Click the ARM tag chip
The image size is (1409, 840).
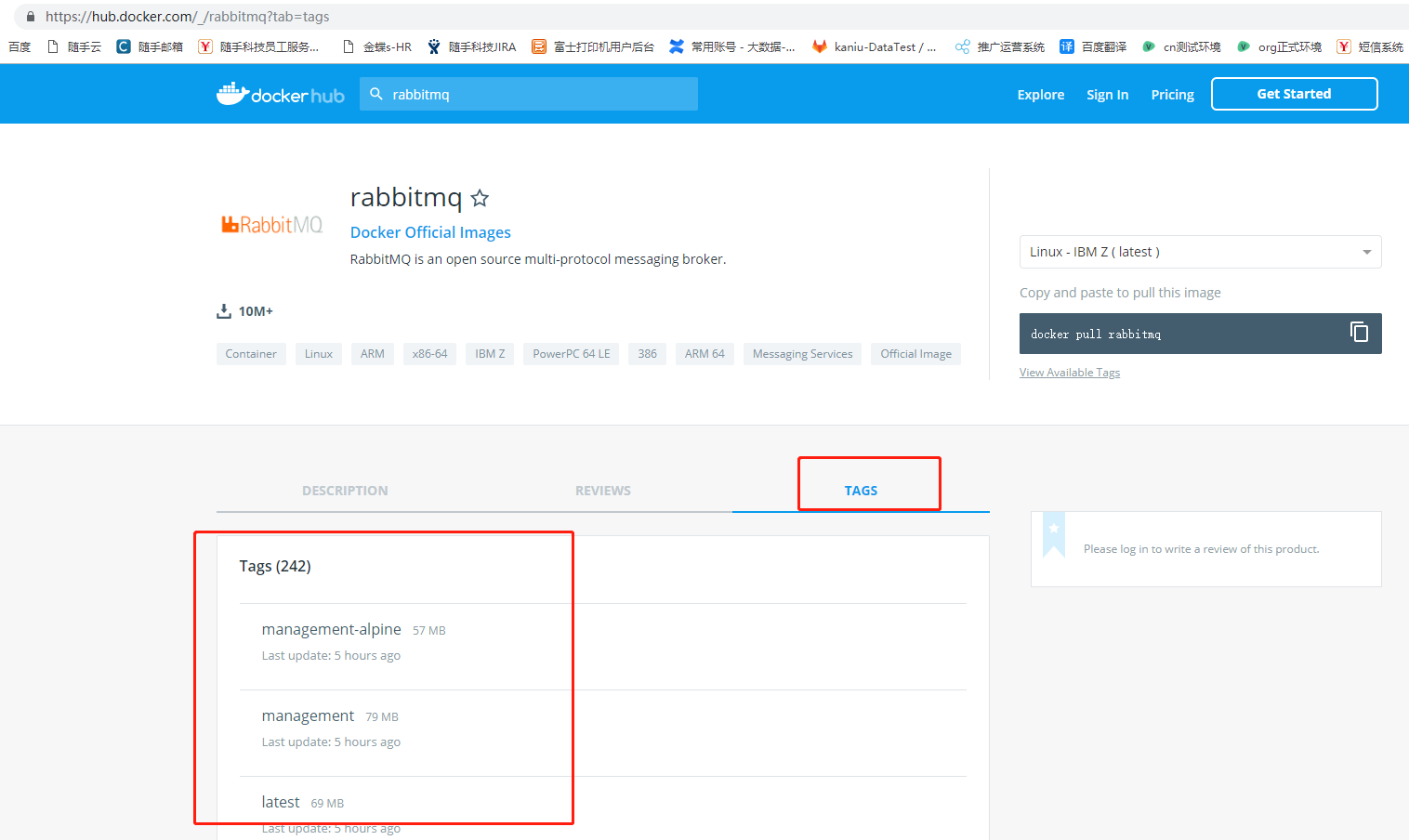[x=373, y=354]
